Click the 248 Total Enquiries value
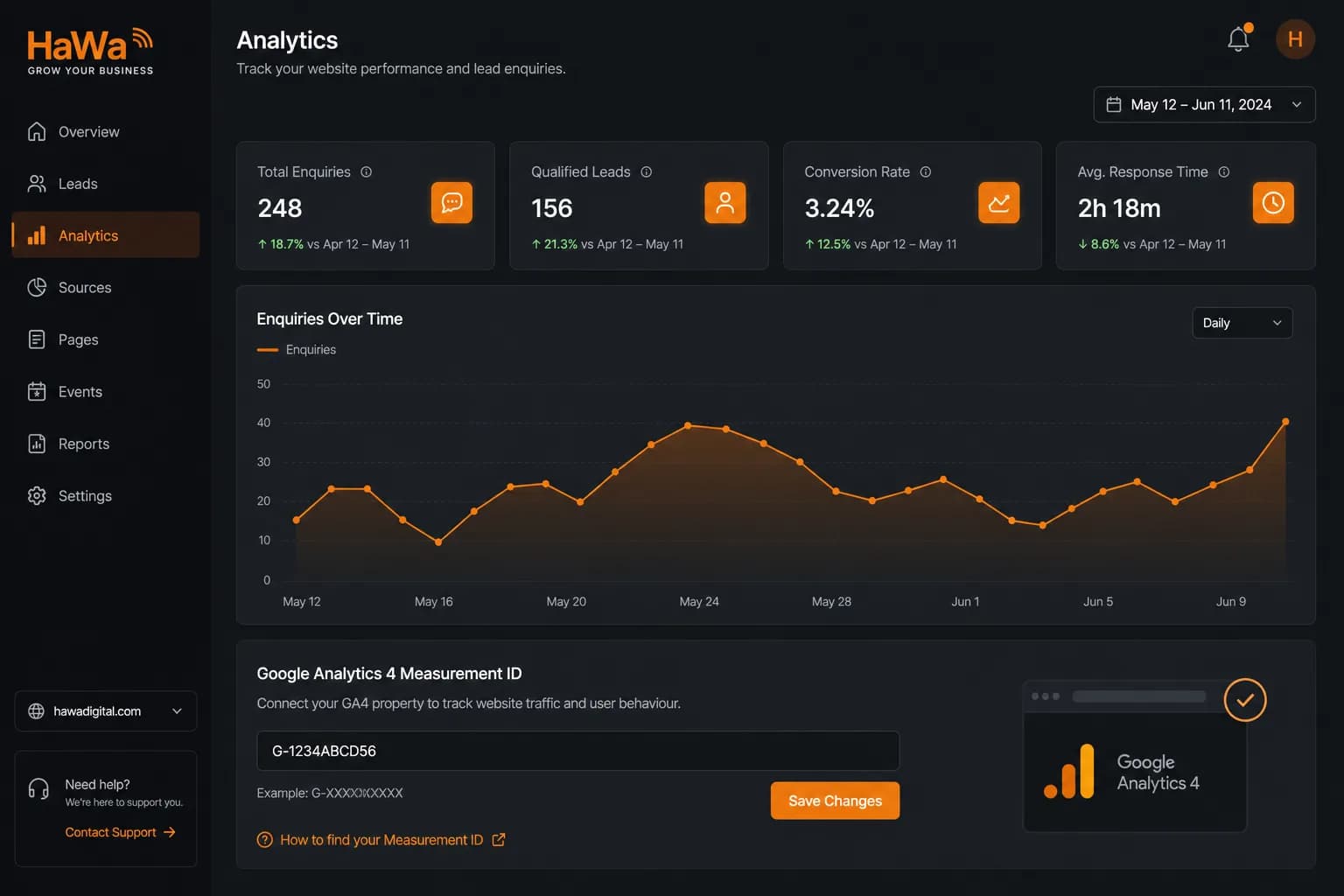The width and height of the screenshot is (1344, 896). 280,208
